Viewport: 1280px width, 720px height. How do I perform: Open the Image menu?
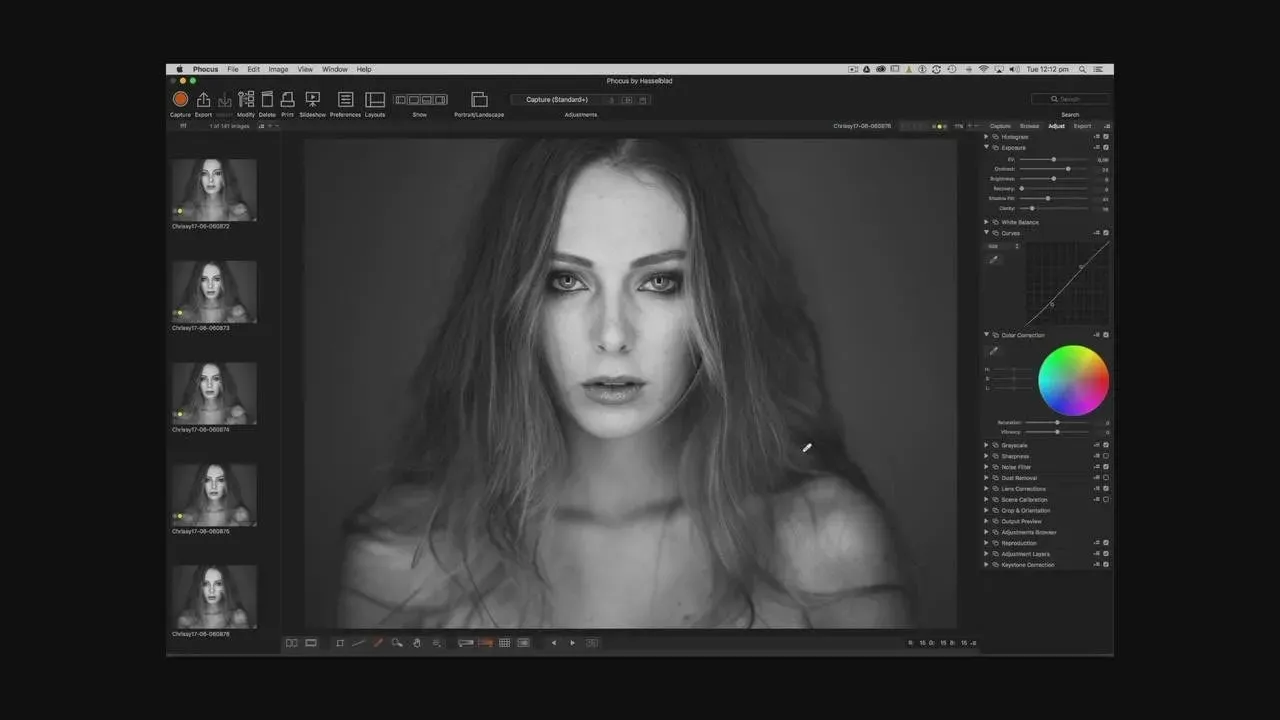point(278,70)
